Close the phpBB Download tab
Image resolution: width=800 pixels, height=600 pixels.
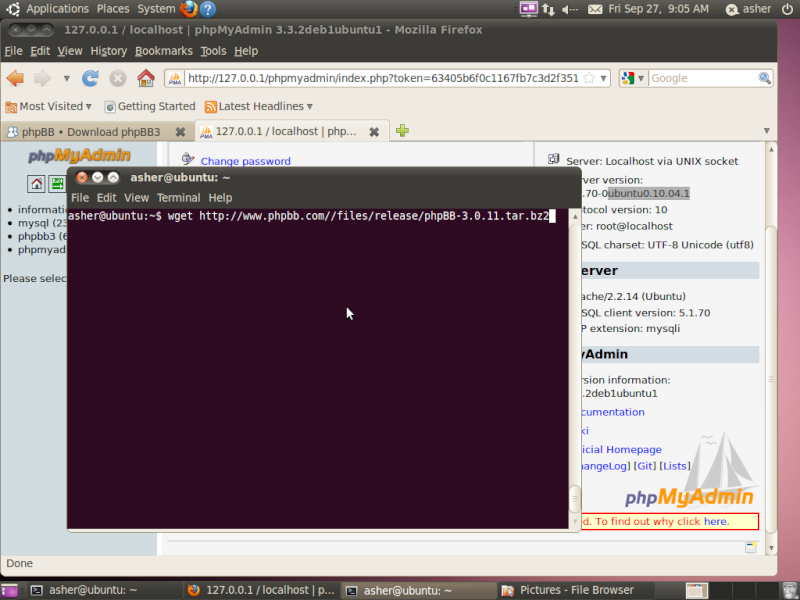coord(180,132)
